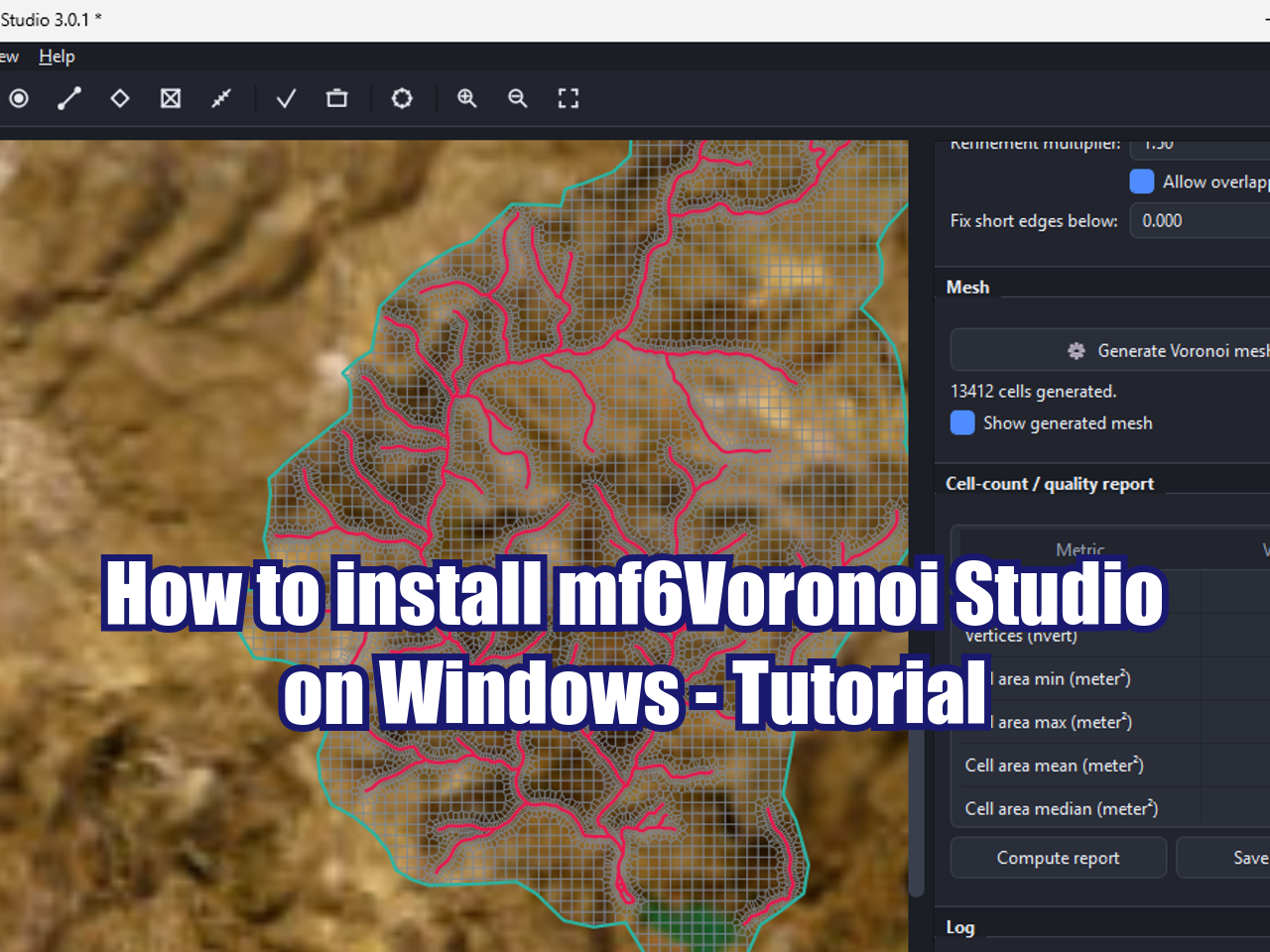Click the trash delete icon
Viewport: 1270px width, 952px height.
(x=337, y=98)
